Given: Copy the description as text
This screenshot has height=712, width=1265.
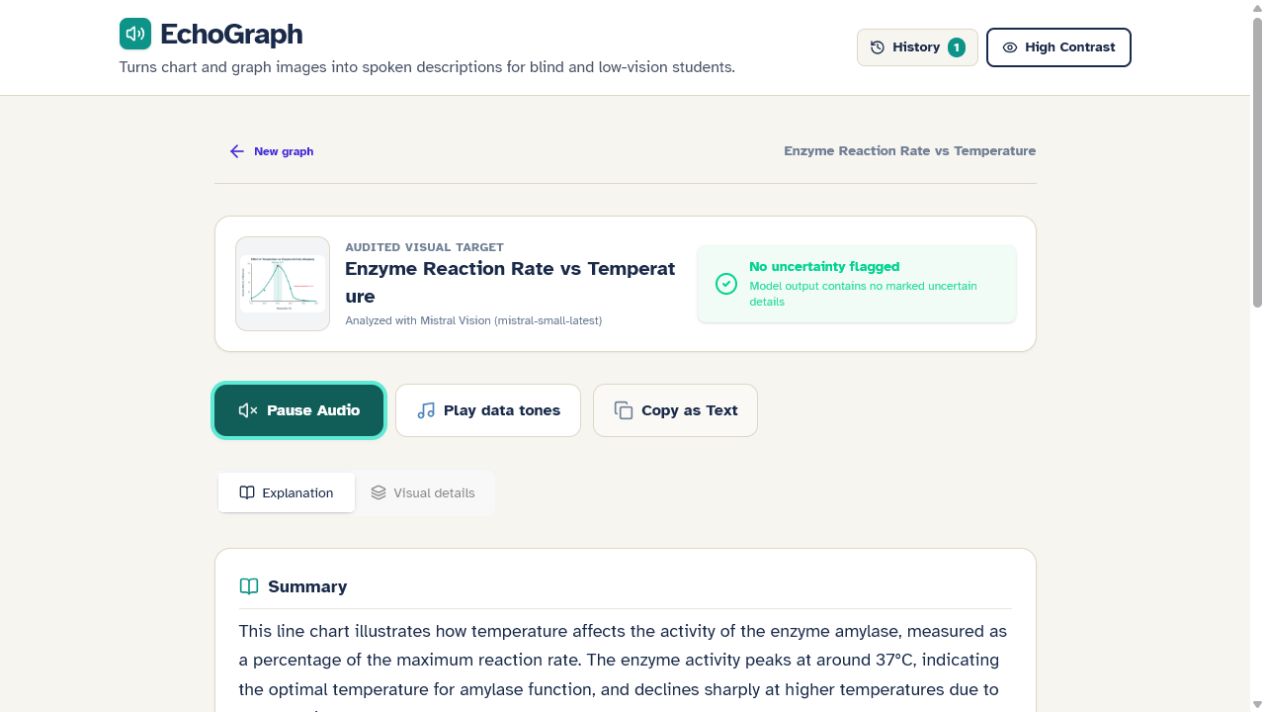Looking at the screenshot, I should pos(675,410).
